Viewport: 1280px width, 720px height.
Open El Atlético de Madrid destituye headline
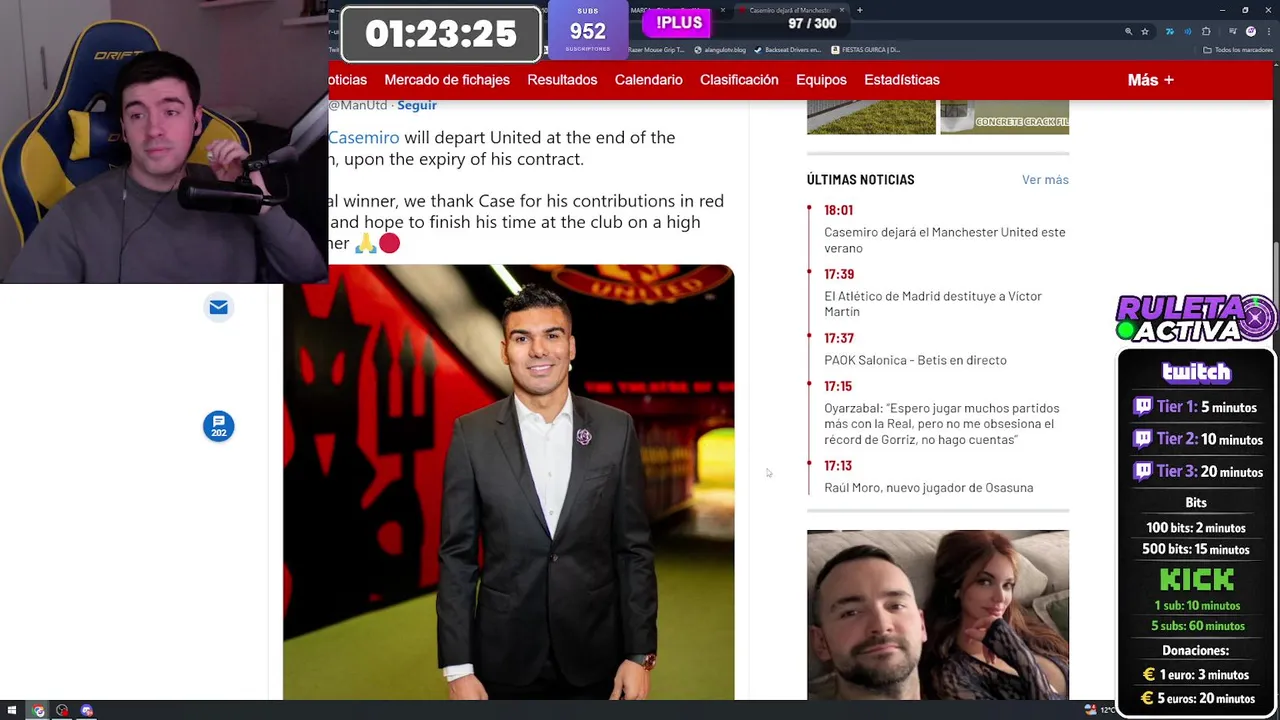(933, 304)
